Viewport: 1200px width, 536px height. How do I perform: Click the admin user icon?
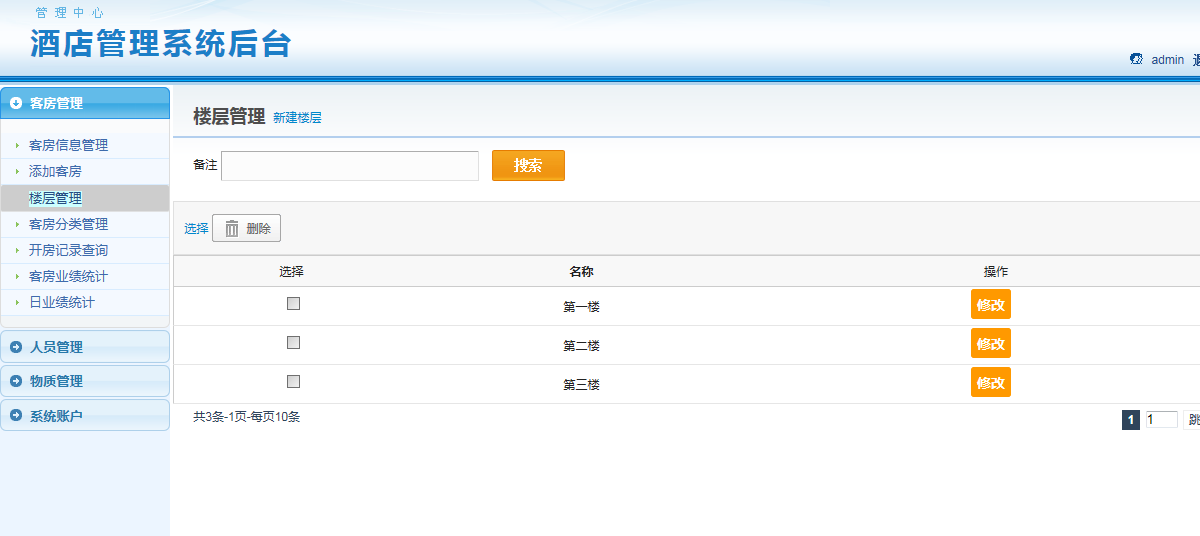click(x=1136, y=59)
